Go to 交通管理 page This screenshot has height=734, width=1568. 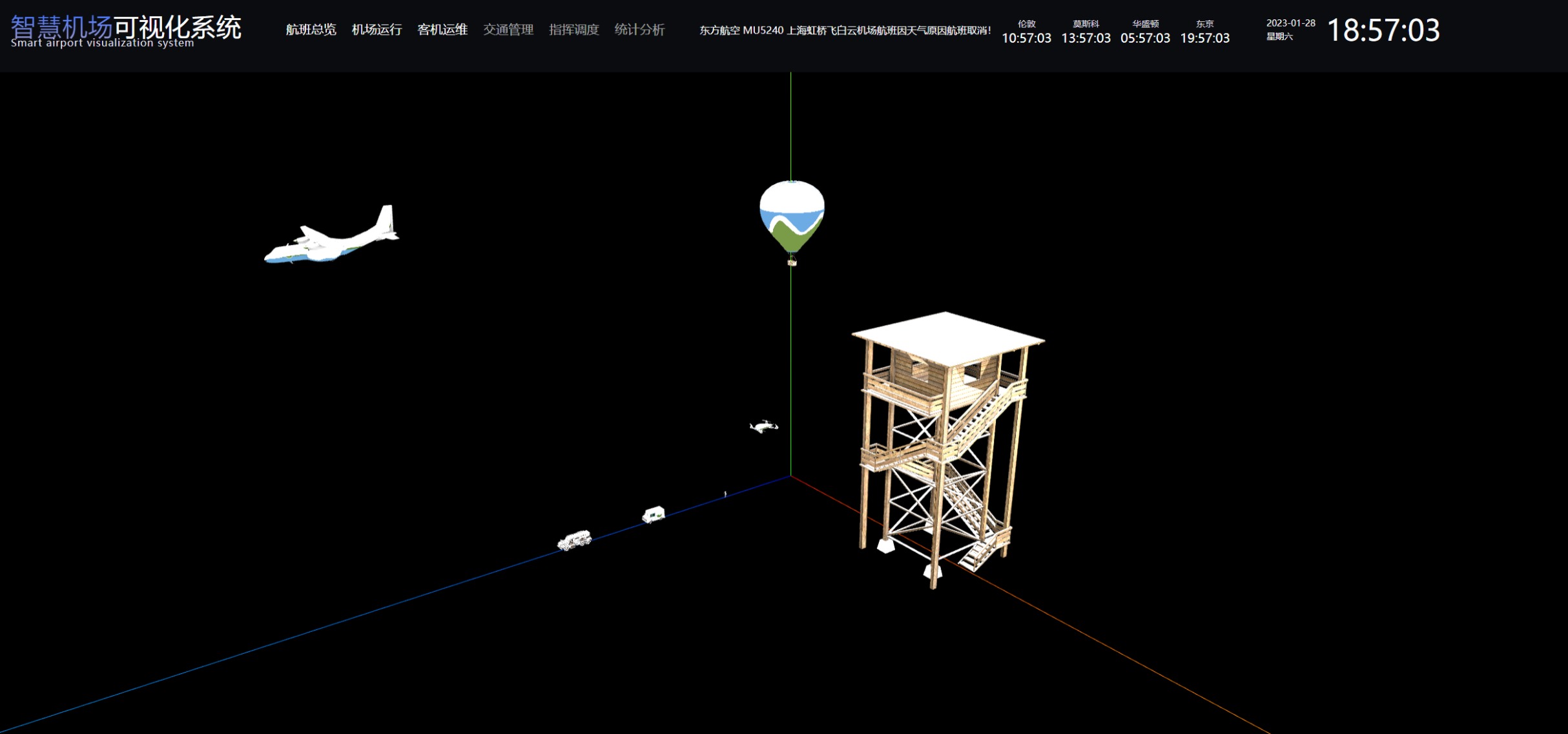(508, 30)
